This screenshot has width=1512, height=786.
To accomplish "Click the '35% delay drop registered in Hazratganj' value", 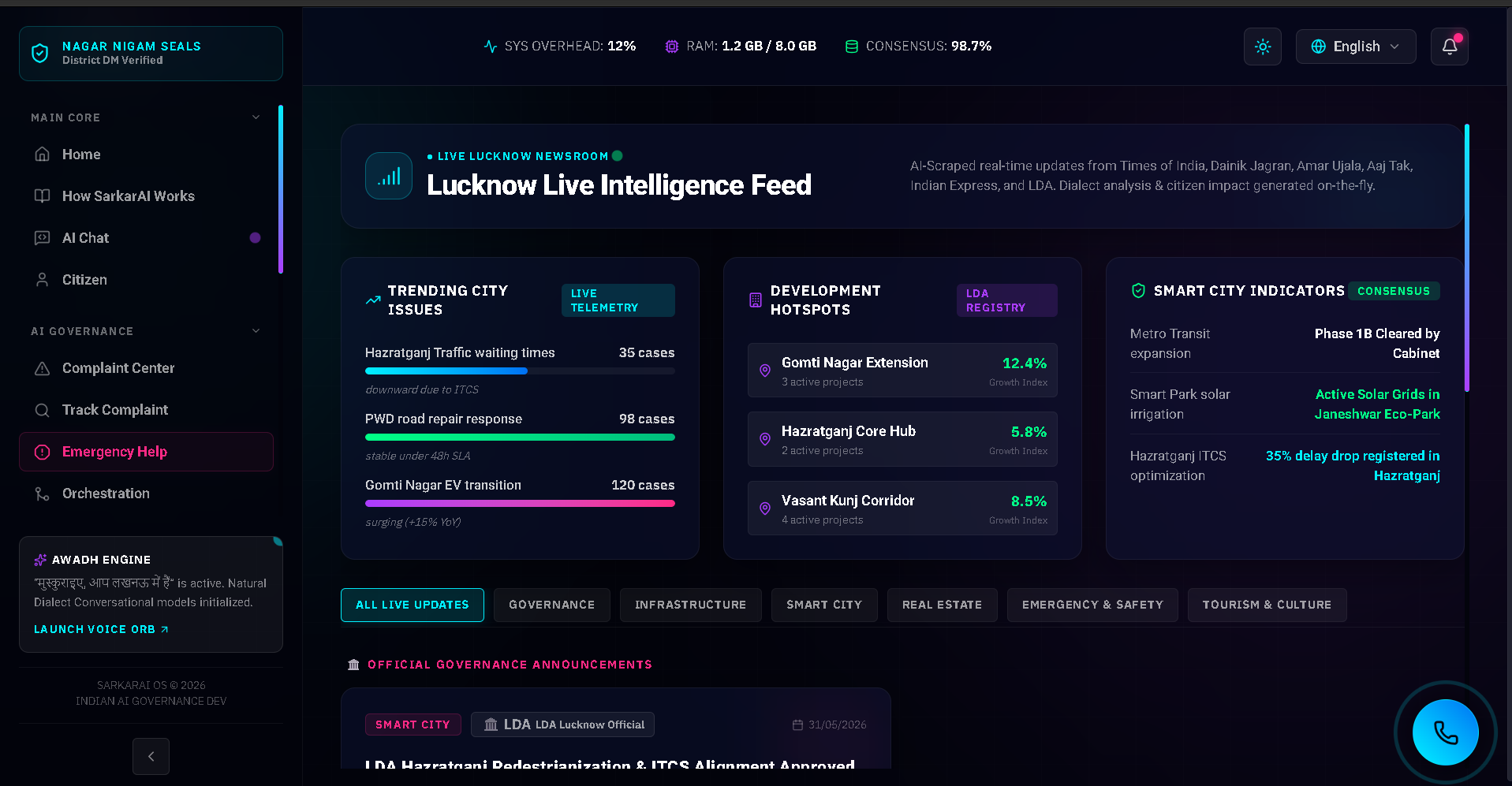I will click(x=1353, y=466).
